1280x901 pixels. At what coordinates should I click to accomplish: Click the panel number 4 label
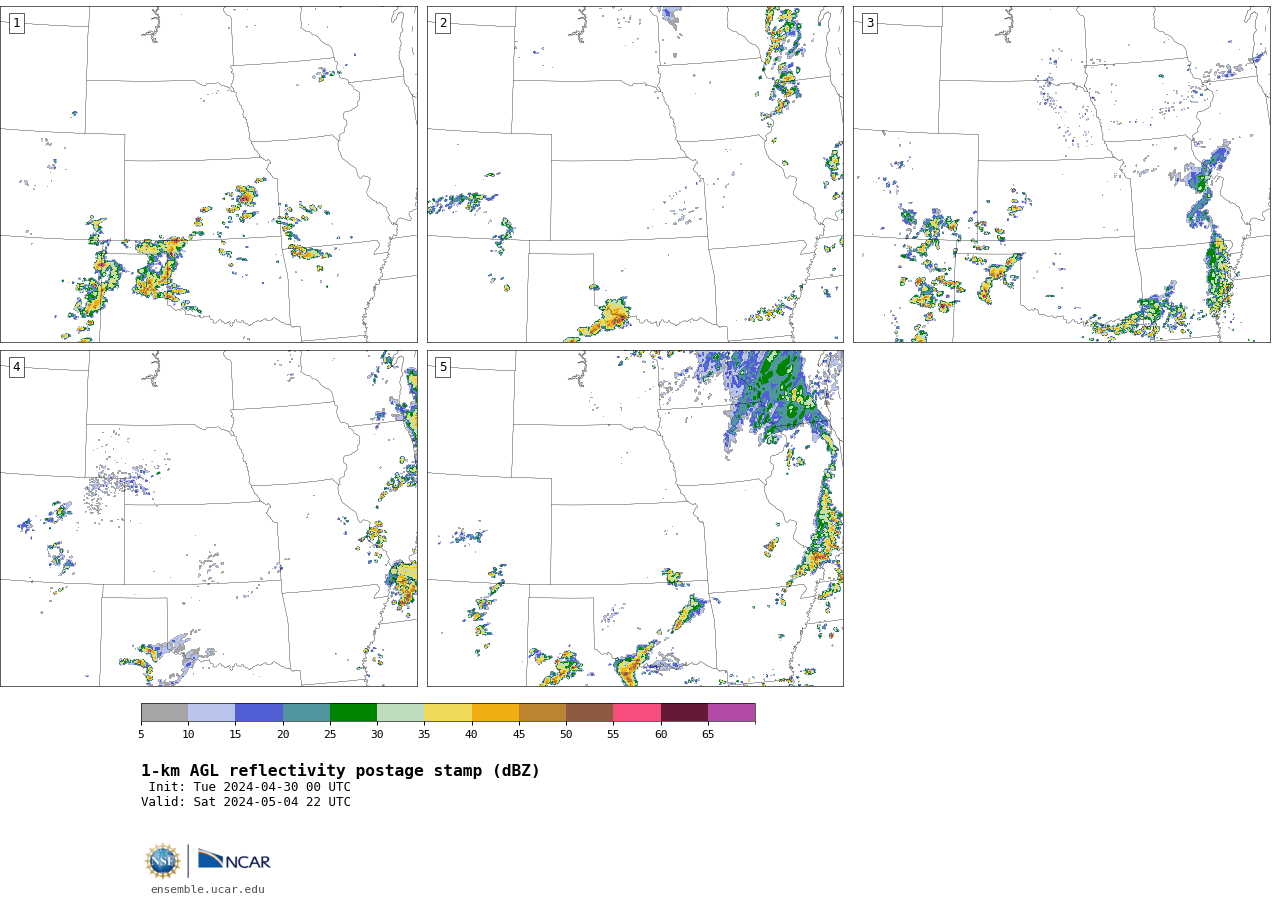tap(16, 367)
